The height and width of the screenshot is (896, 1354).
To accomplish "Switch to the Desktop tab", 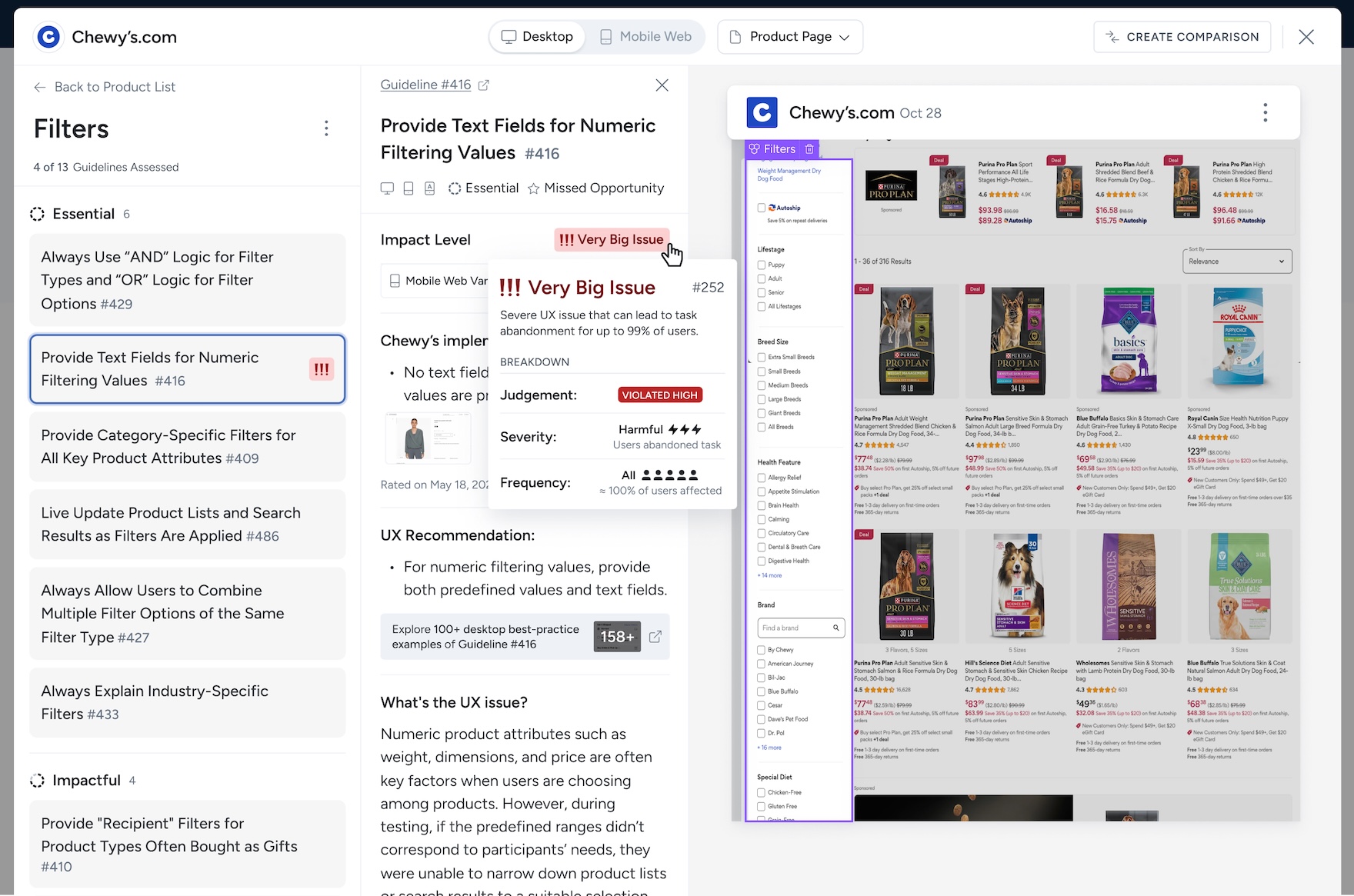I will point(537,37).
